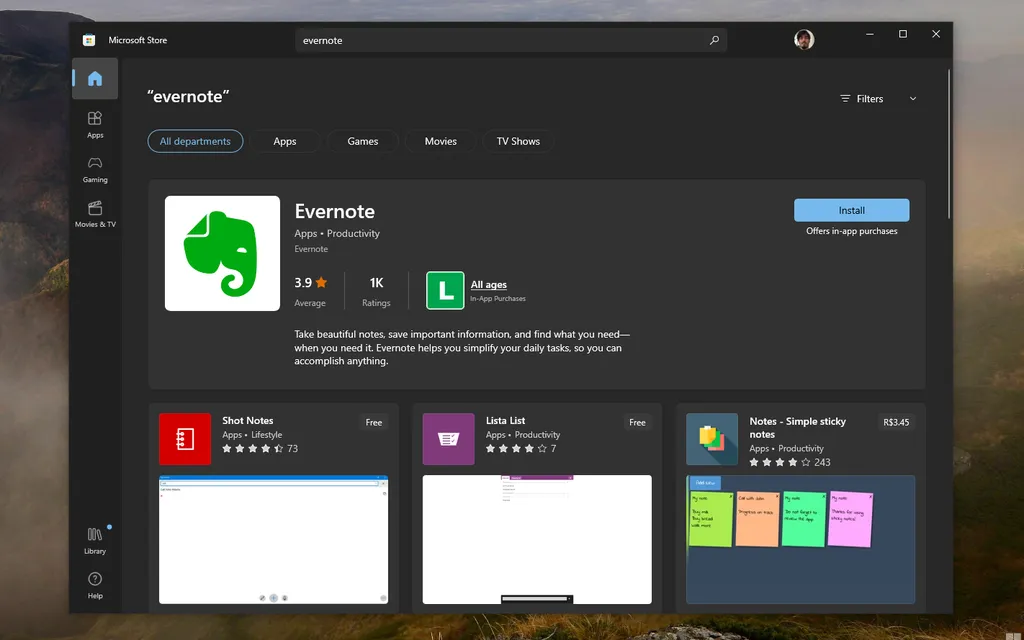This screenshot has width=1024, height=640.
Task: Open the sticky notes screenshot thumbnail
Action: click(x=801, y=539)
